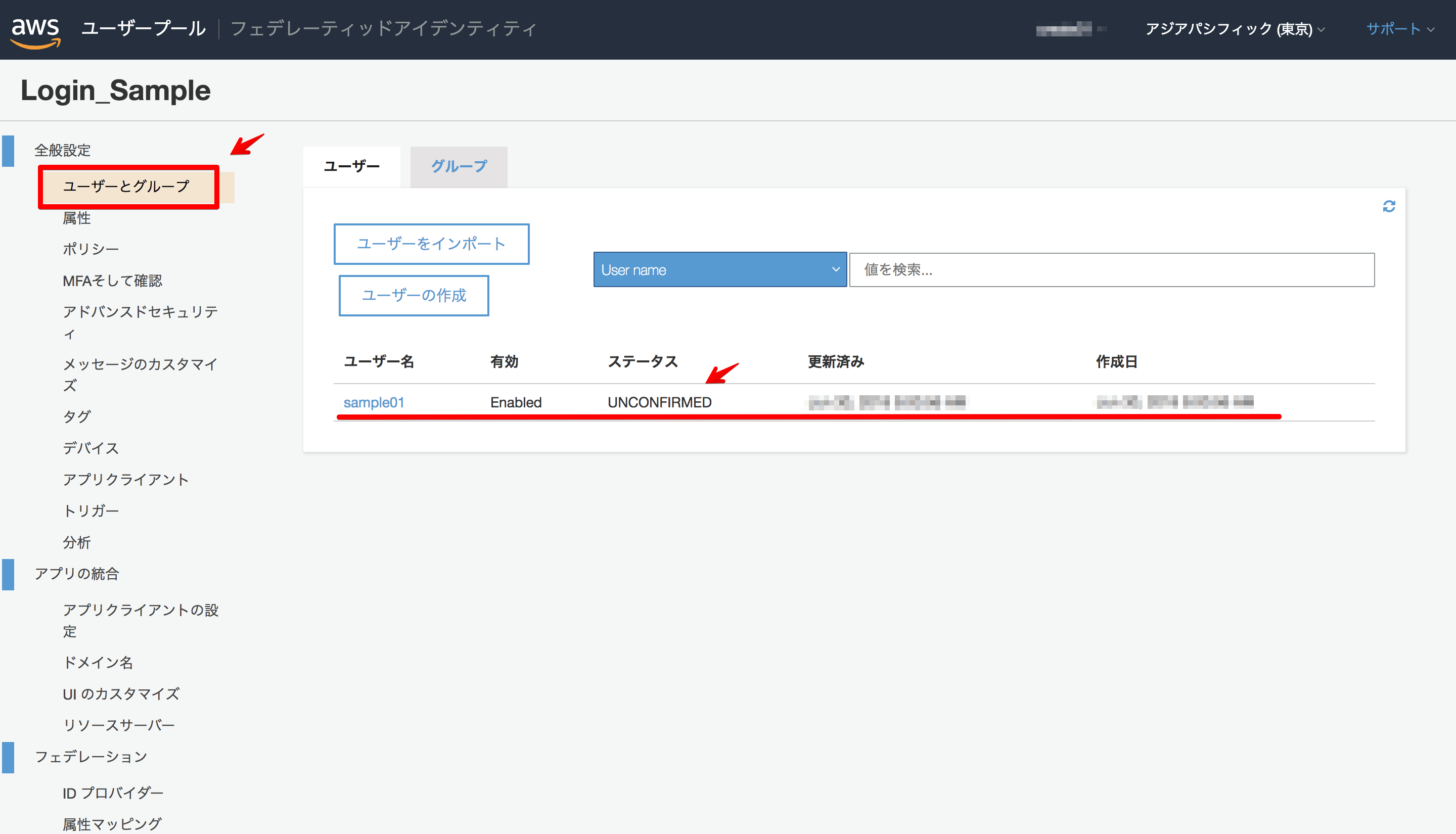Click the 有効 column header
This screenshot has height=834, width=1456.
click(x=504, y=361)
